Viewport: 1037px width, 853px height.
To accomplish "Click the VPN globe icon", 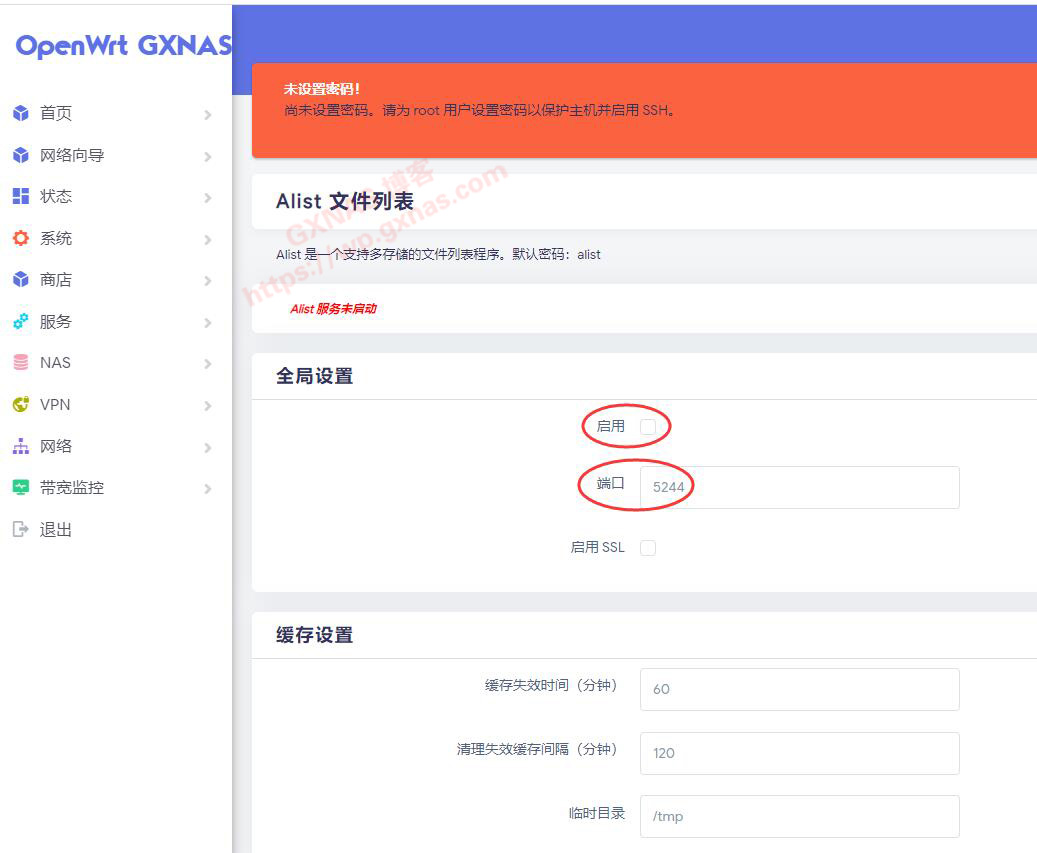I will coord(22,404).
